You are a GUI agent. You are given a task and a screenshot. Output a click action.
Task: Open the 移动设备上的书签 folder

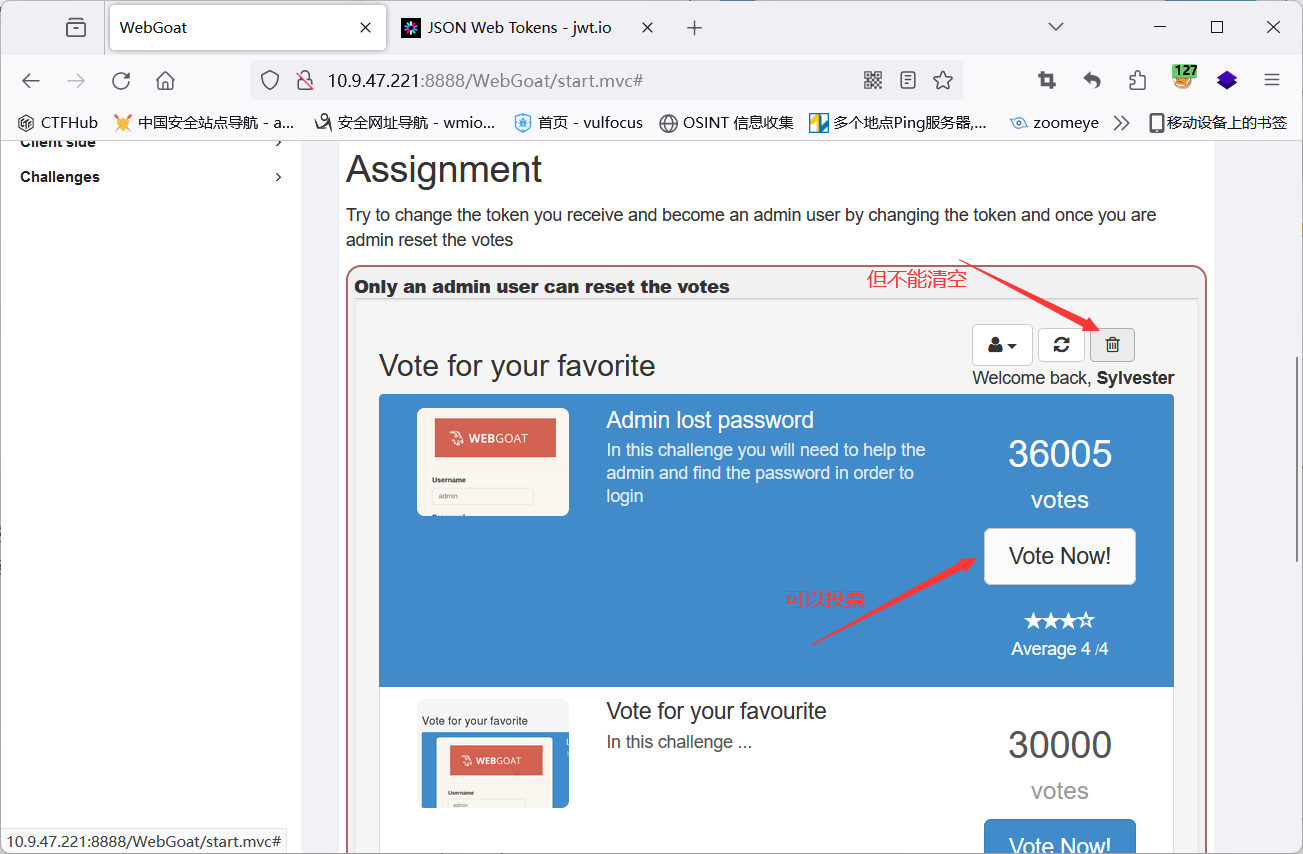(1218, 123)
